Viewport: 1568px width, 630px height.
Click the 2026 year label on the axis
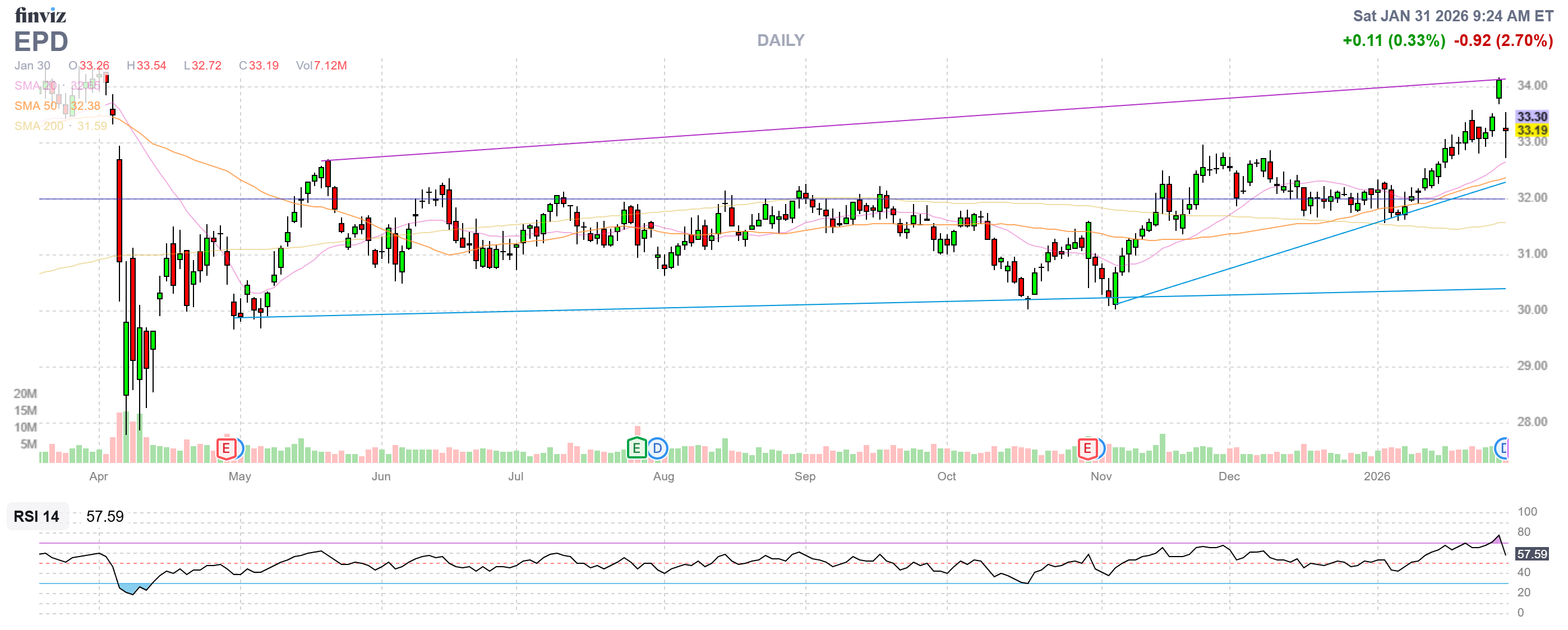tap(1376, 476)
